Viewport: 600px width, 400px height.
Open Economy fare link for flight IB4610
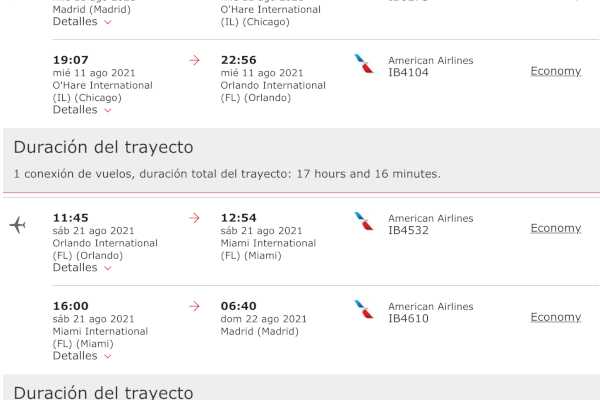[x=556, y=317]
